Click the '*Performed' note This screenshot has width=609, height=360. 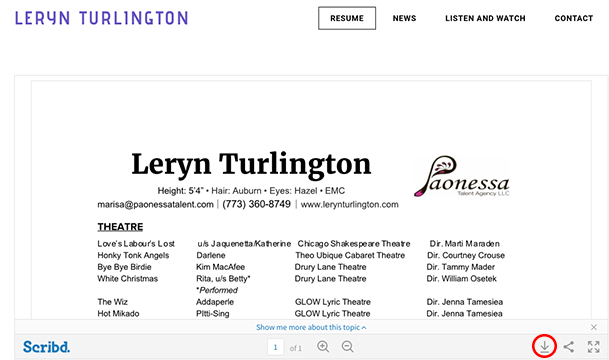pos(217,290)
